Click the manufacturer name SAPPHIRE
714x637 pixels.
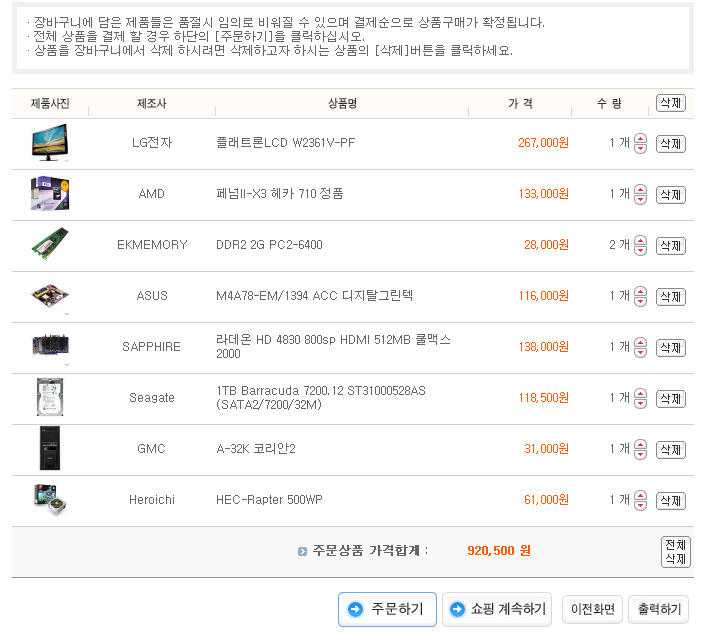click(x=152, y=347)
